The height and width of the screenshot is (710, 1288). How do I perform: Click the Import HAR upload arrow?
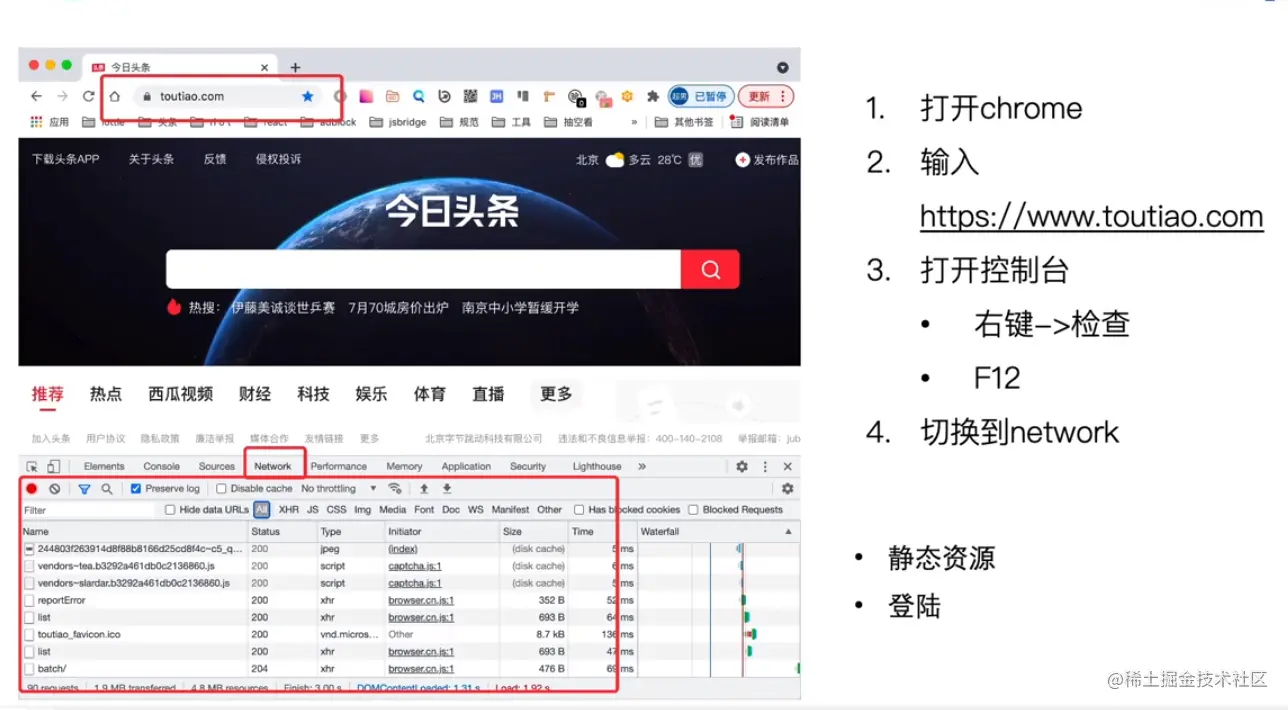424,489
